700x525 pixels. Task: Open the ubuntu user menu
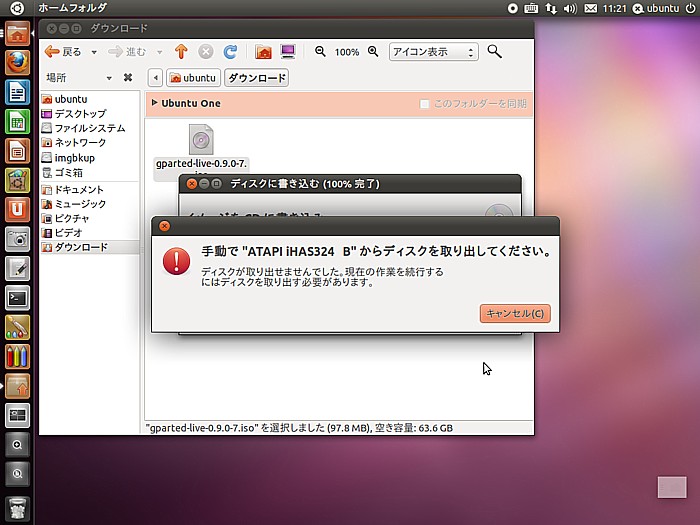coord(656,8)
